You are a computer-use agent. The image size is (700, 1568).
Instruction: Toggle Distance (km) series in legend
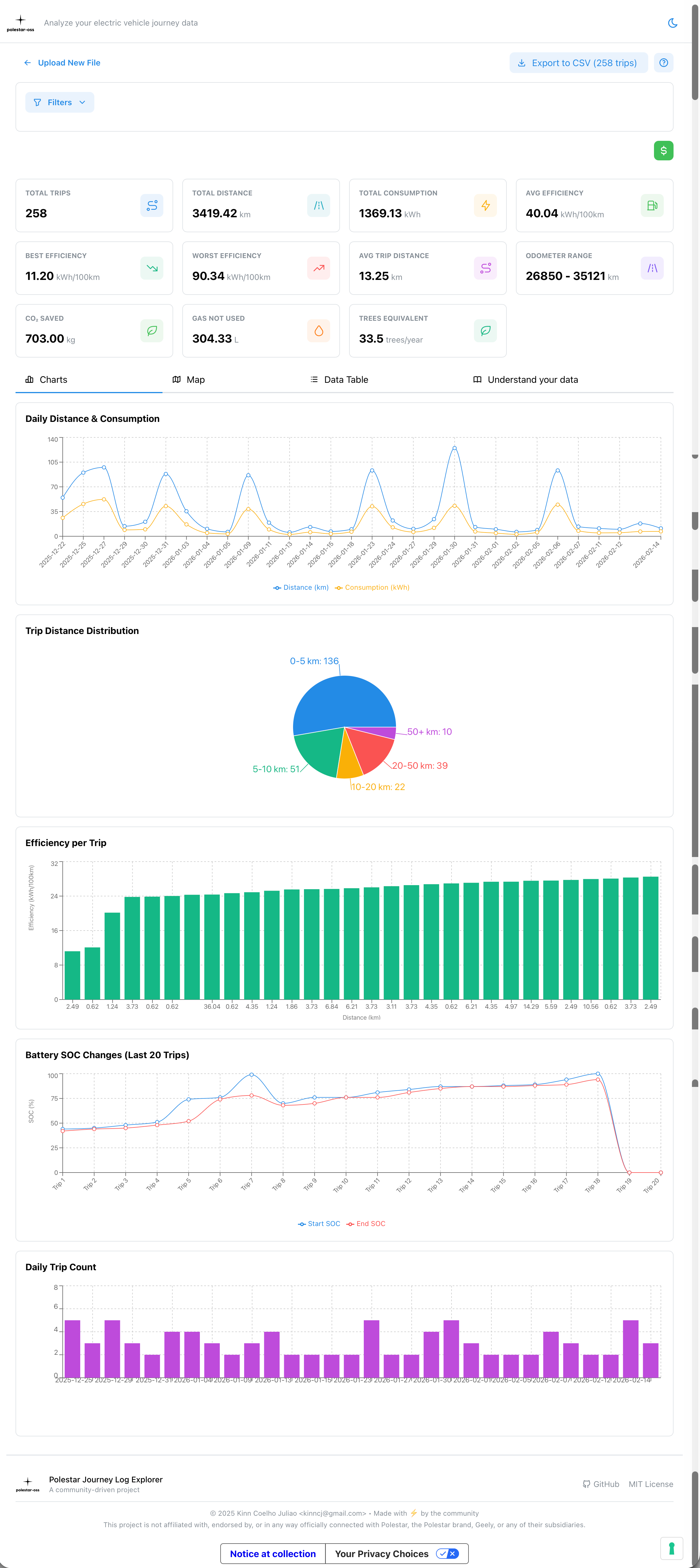[x=301, y=587]
